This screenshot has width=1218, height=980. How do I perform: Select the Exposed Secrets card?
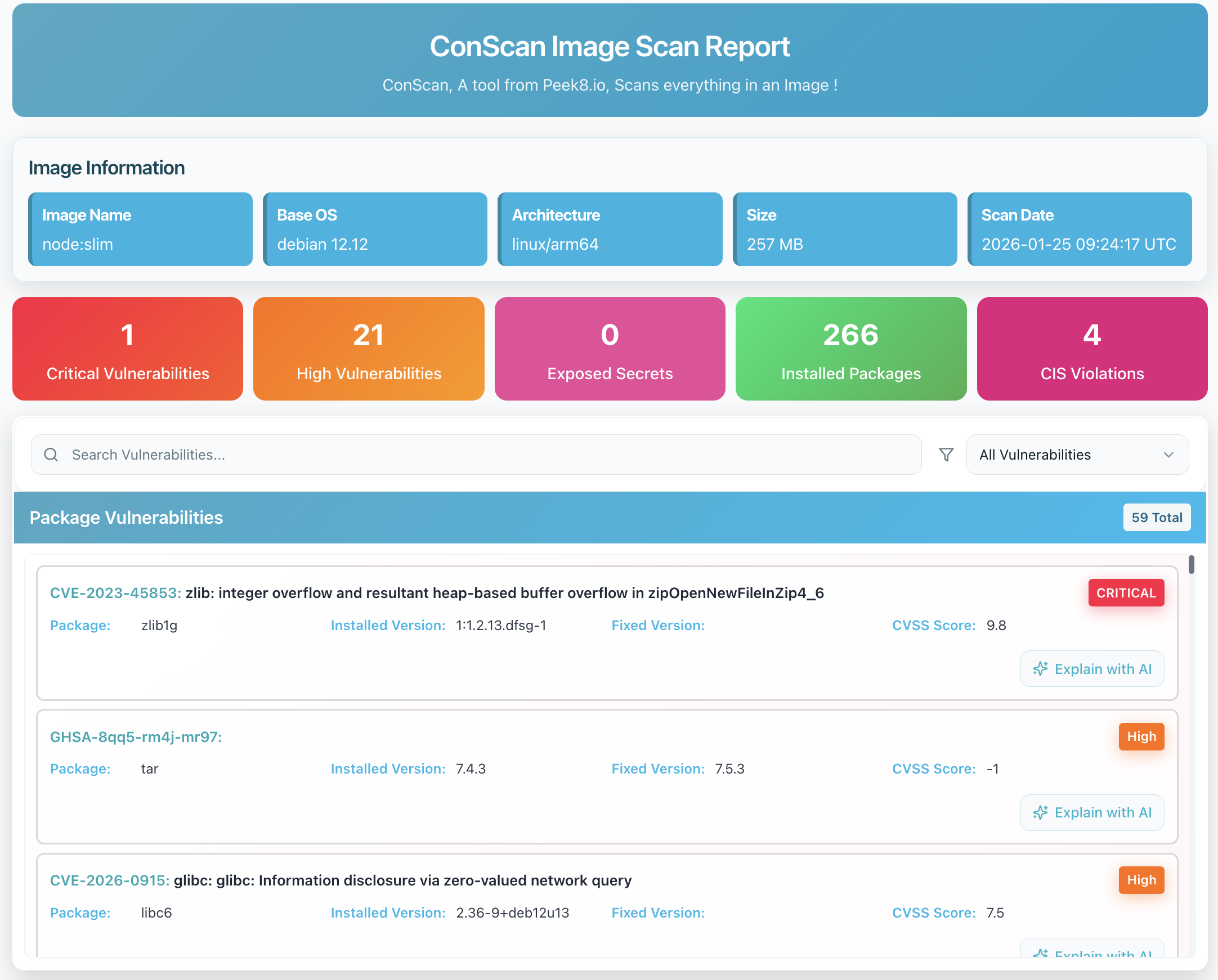(610, 349)
